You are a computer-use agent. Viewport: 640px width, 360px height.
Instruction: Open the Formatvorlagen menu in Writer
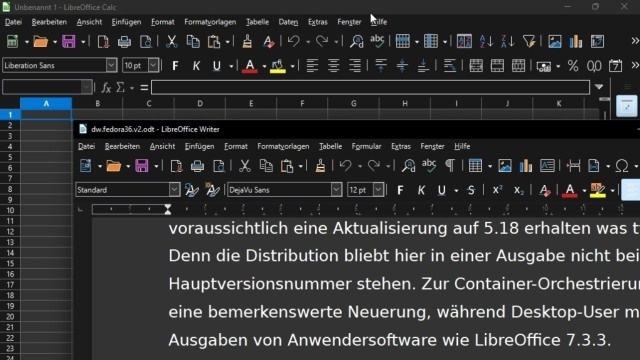point(283,146)
